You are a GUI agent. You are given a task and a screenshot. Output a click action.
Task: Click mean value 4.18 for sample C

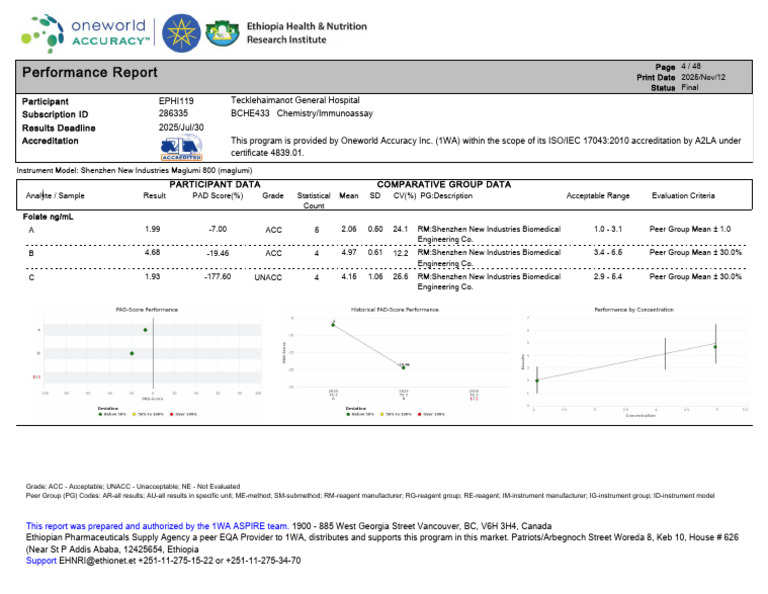click(x=349, y=276)
